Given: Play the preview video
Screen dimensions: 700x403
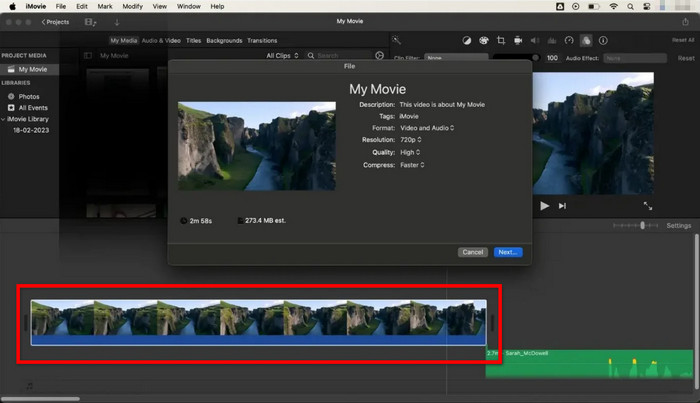Looking at the screenshot, I should pyautogui.click(x=545, y=205).
